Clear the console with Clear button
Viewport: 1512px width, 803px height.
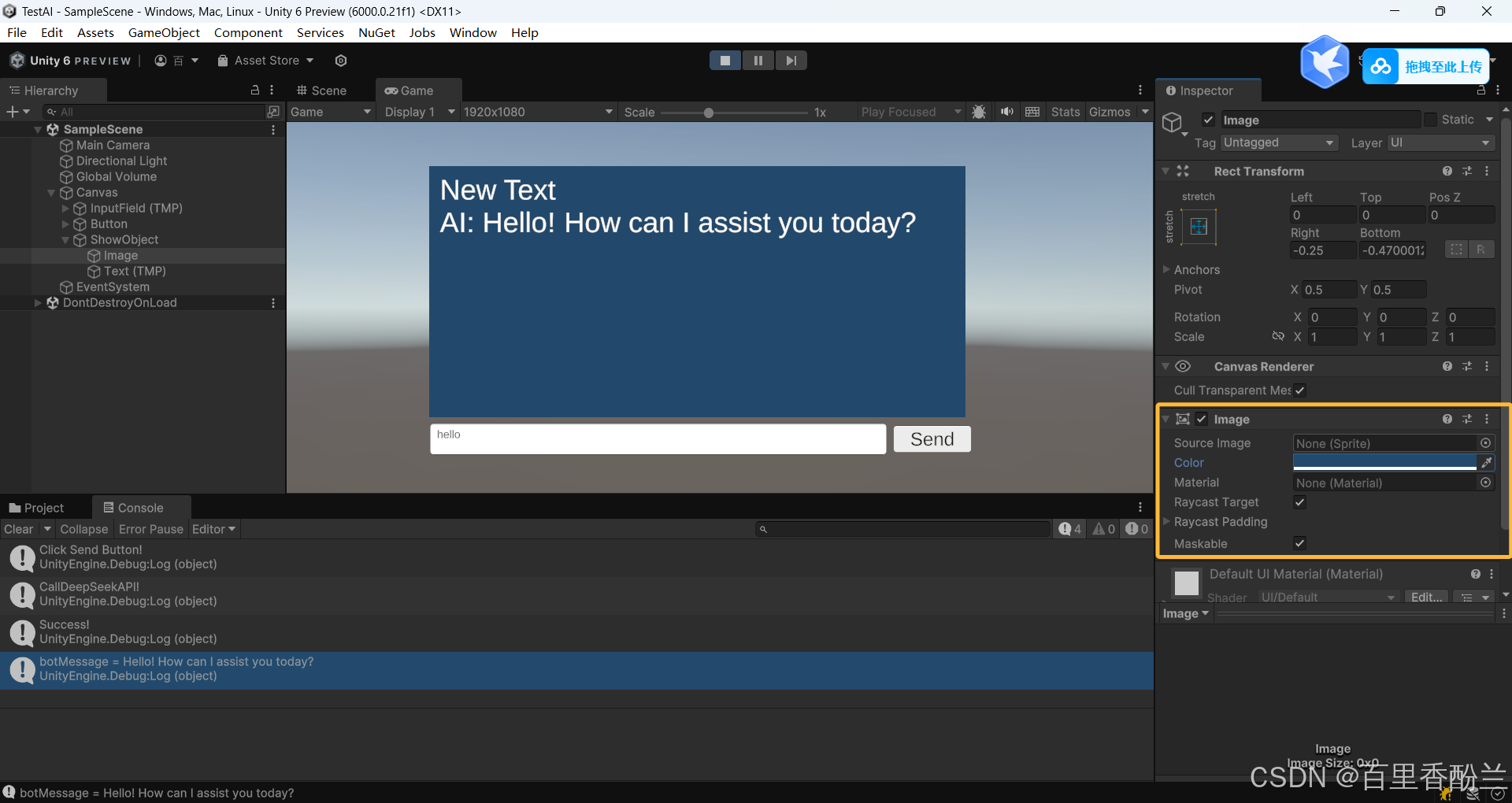(19, 529)
